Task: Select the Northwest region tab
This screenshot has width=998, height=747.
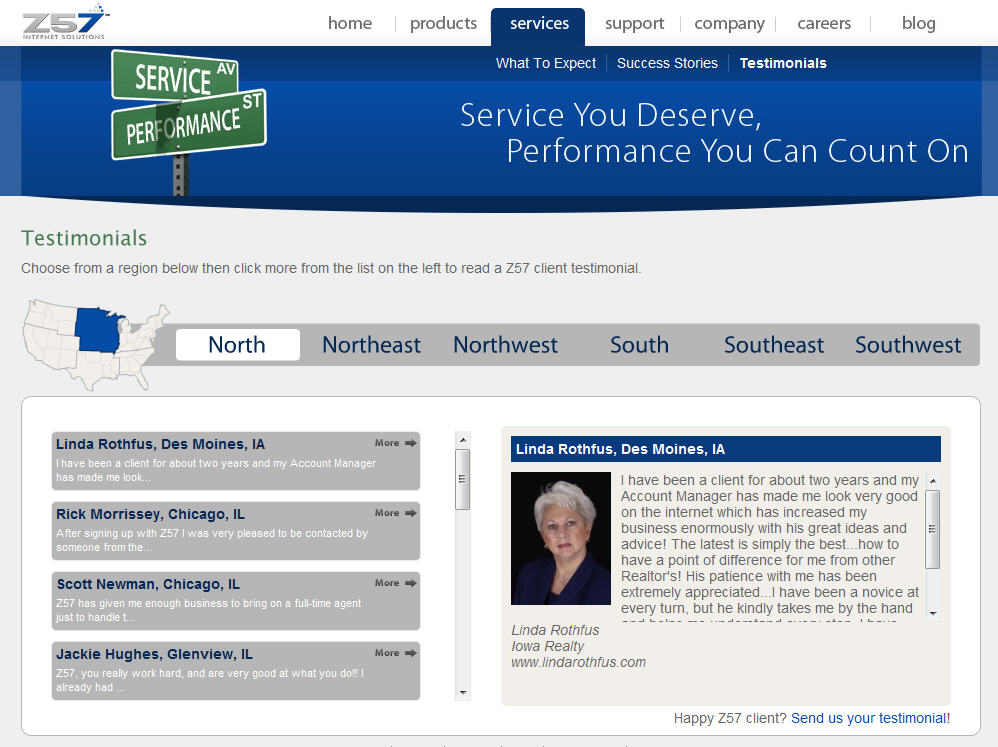Action: tap(505, 345)
